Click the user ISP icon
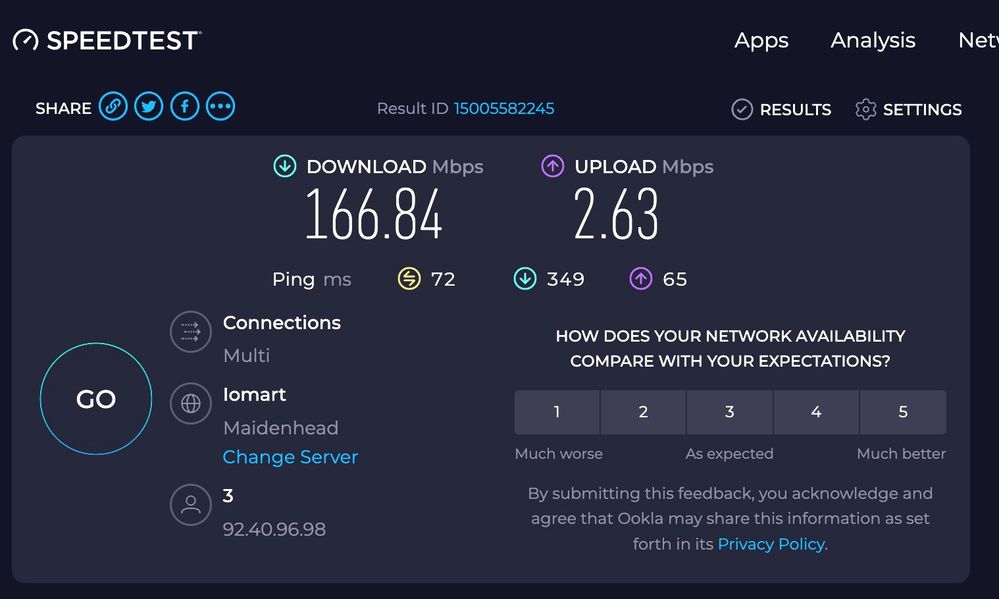999x599 pixels. [x=190, y=505]
